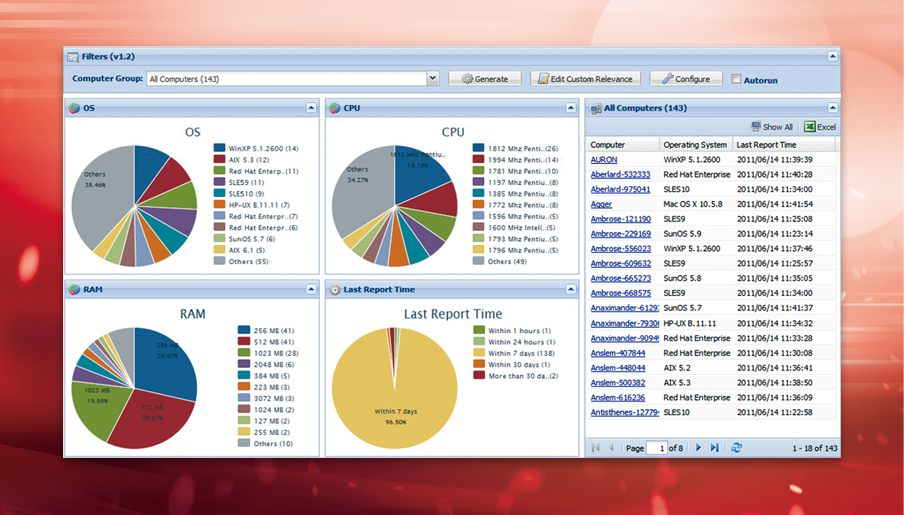The image size is (904, 515).
Task: Collapse the RAM chart panel
Action: 311,289
